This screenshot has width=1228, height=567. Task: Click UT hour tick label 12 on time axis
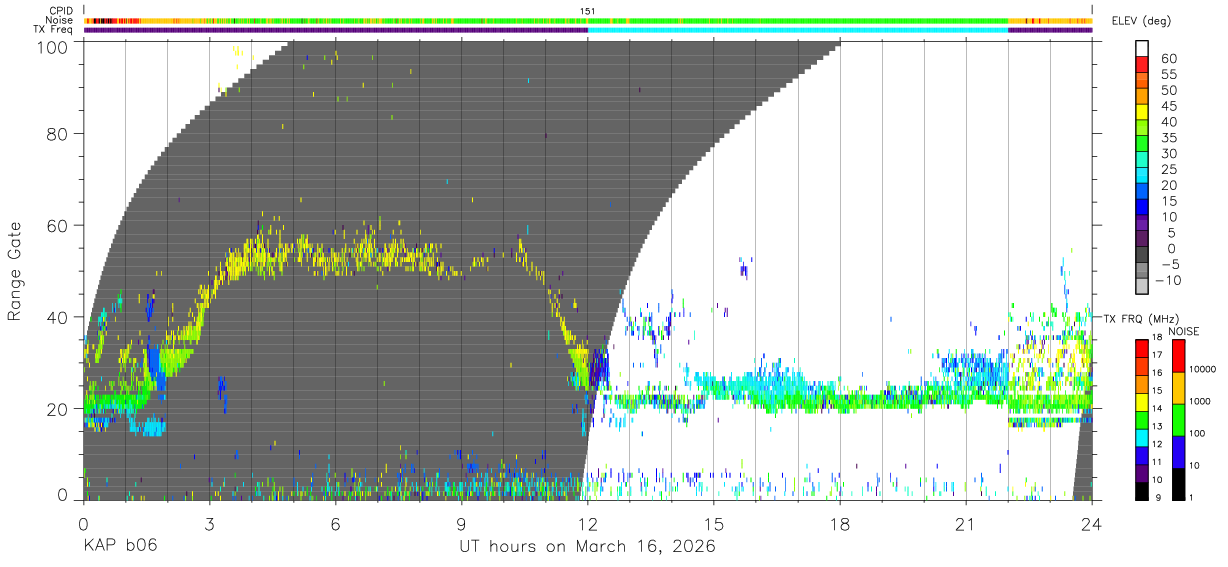588,524
